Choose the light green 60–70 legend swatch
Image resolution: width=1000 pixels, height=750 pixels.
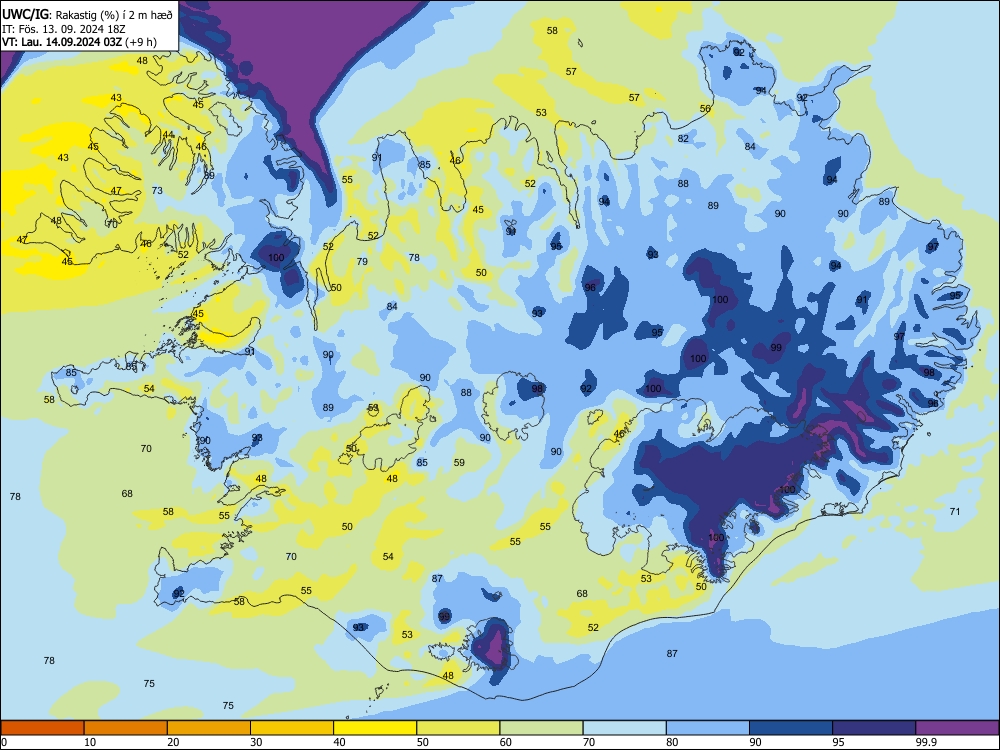click(x=541, y=728)
